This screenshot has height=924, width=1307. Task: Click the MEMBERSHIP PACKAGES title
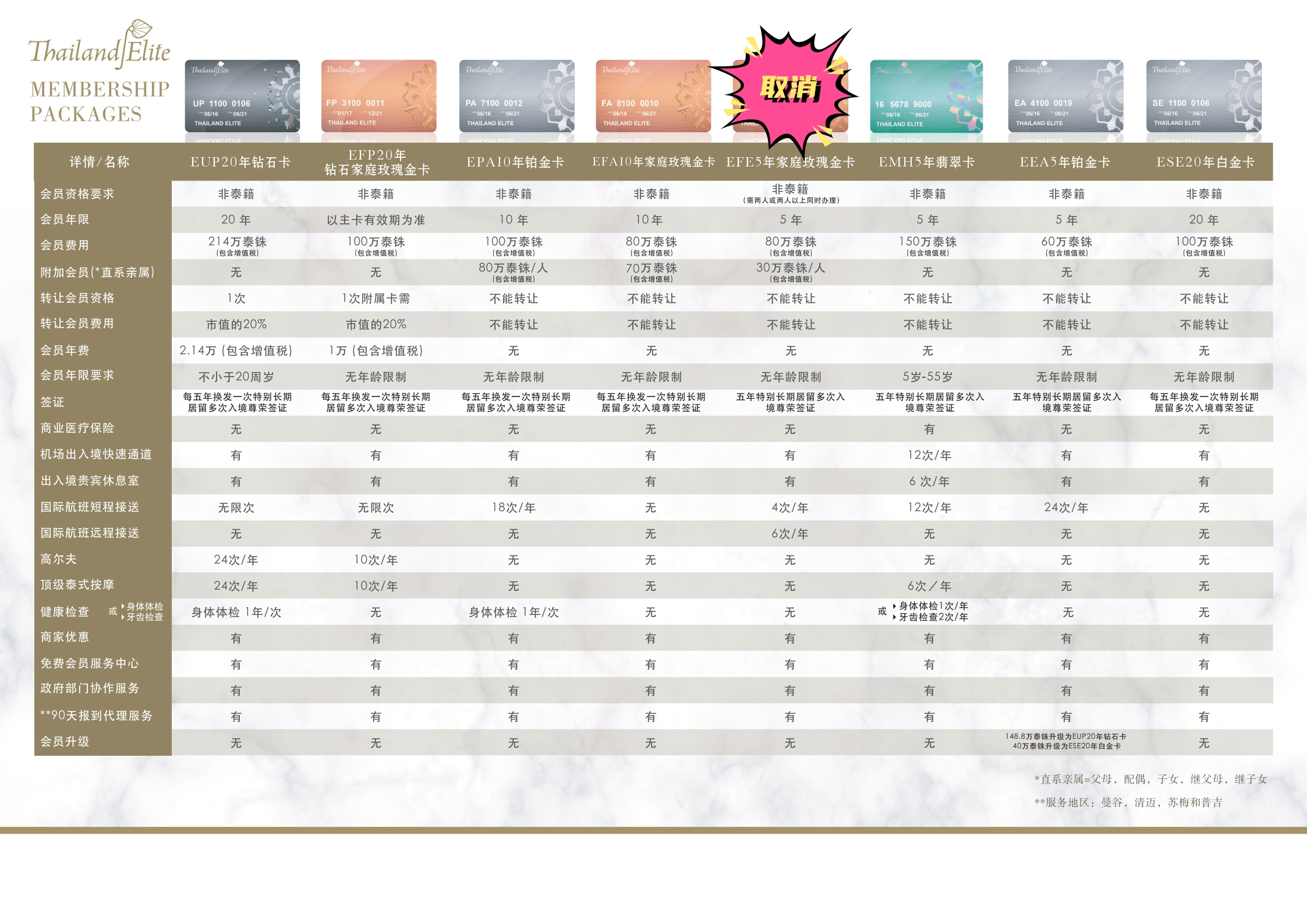[100, 101]
